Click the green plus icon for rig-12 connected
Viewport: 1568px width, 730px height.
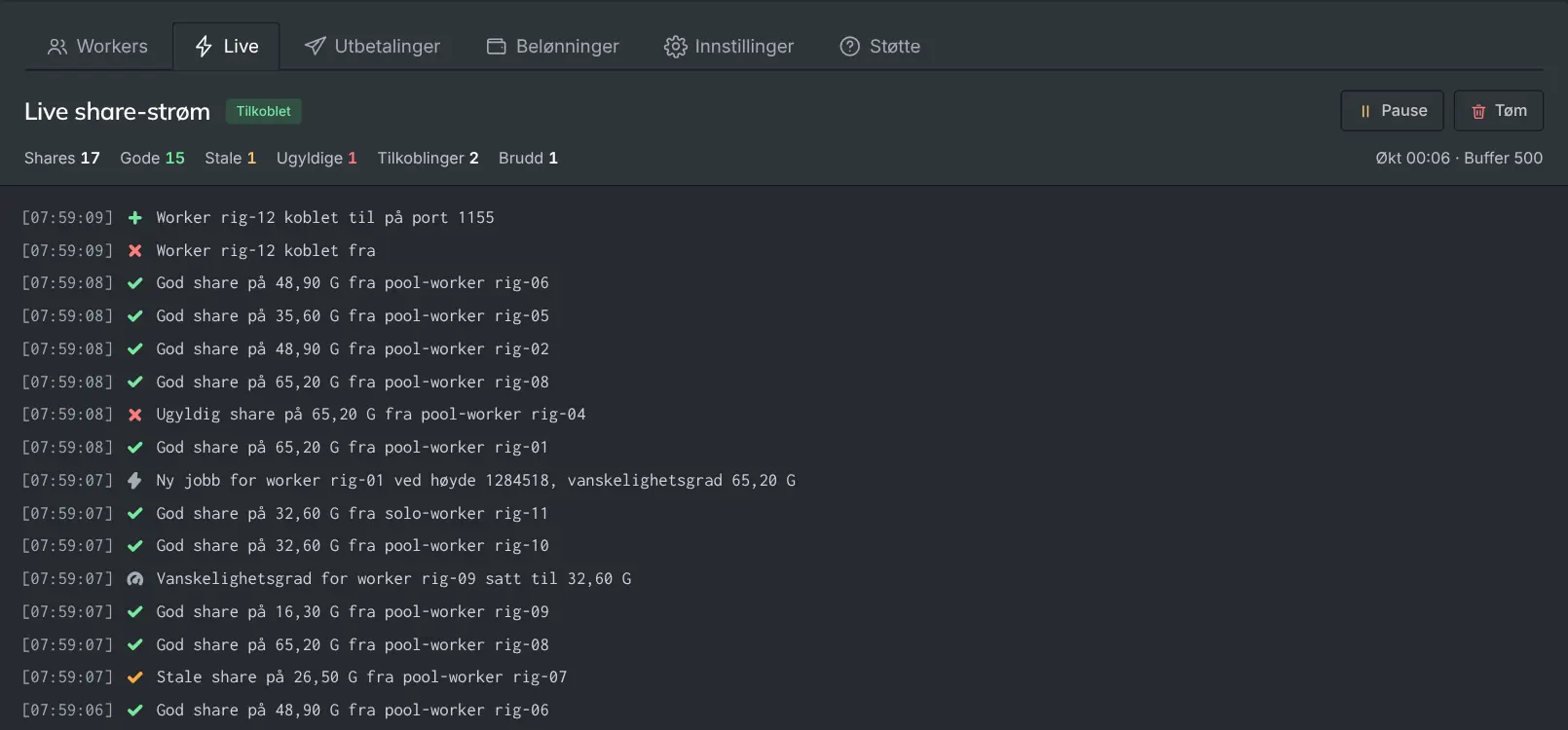(x=135, y=218)
